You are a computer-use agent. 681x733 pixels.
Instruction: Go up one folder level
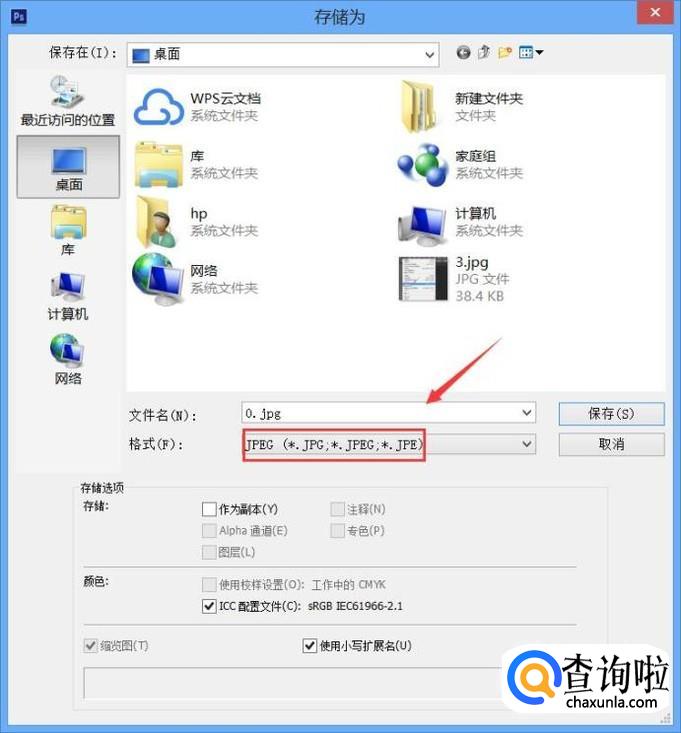click(x=484, y=52)
